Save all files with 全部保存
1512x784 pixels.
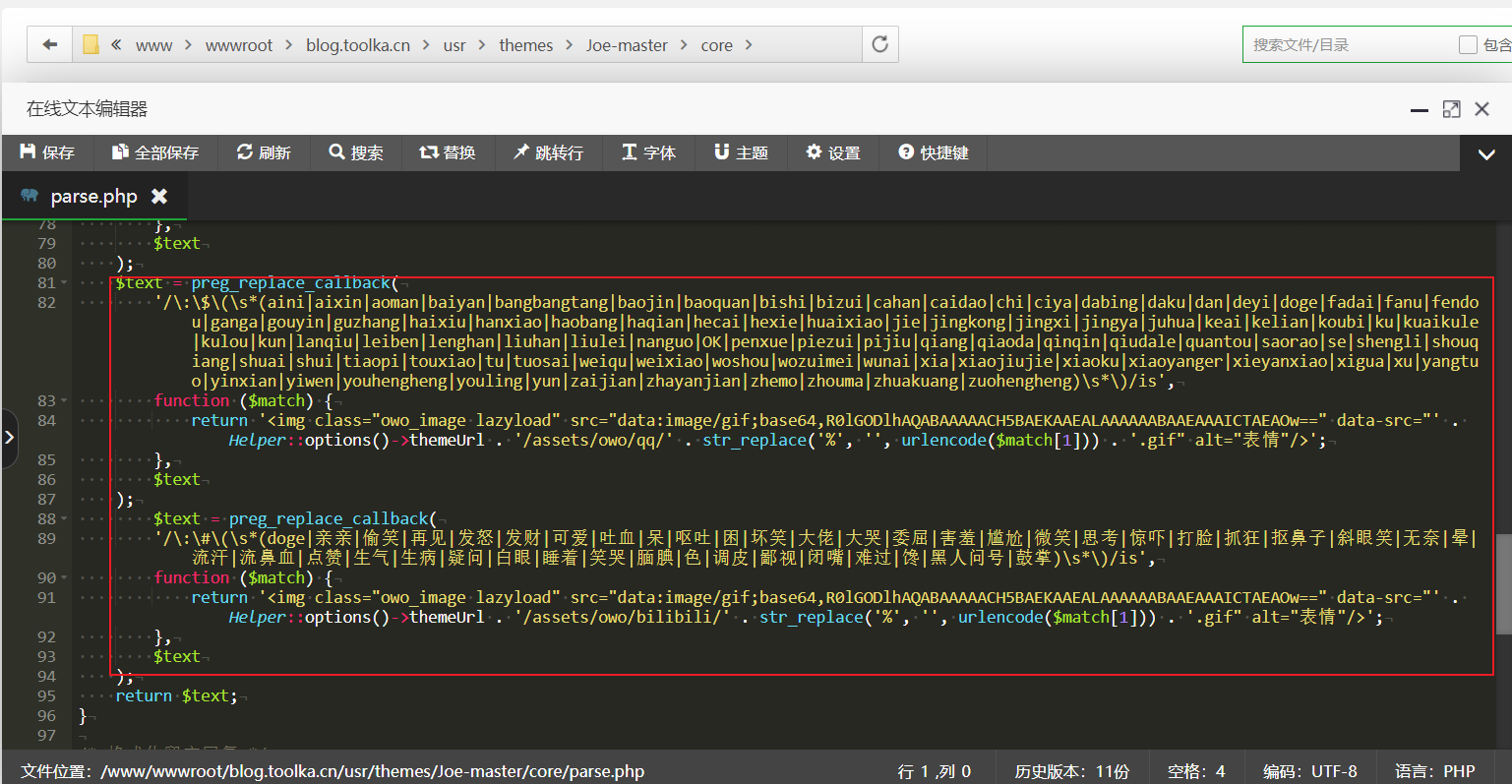point(155,152)
